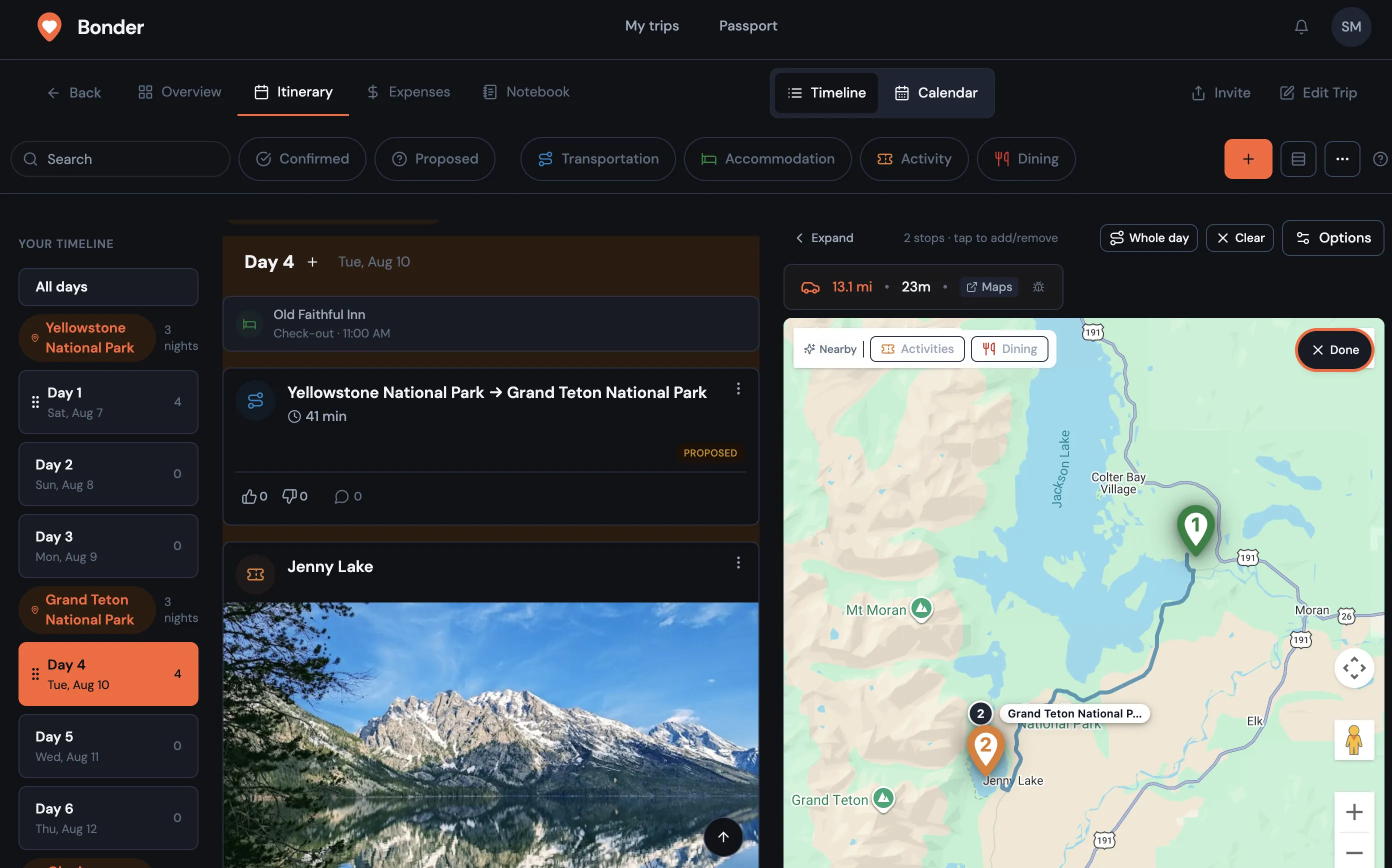1392x868 pixels.
Task: Open the Overview tab
Action: [179, 92]
